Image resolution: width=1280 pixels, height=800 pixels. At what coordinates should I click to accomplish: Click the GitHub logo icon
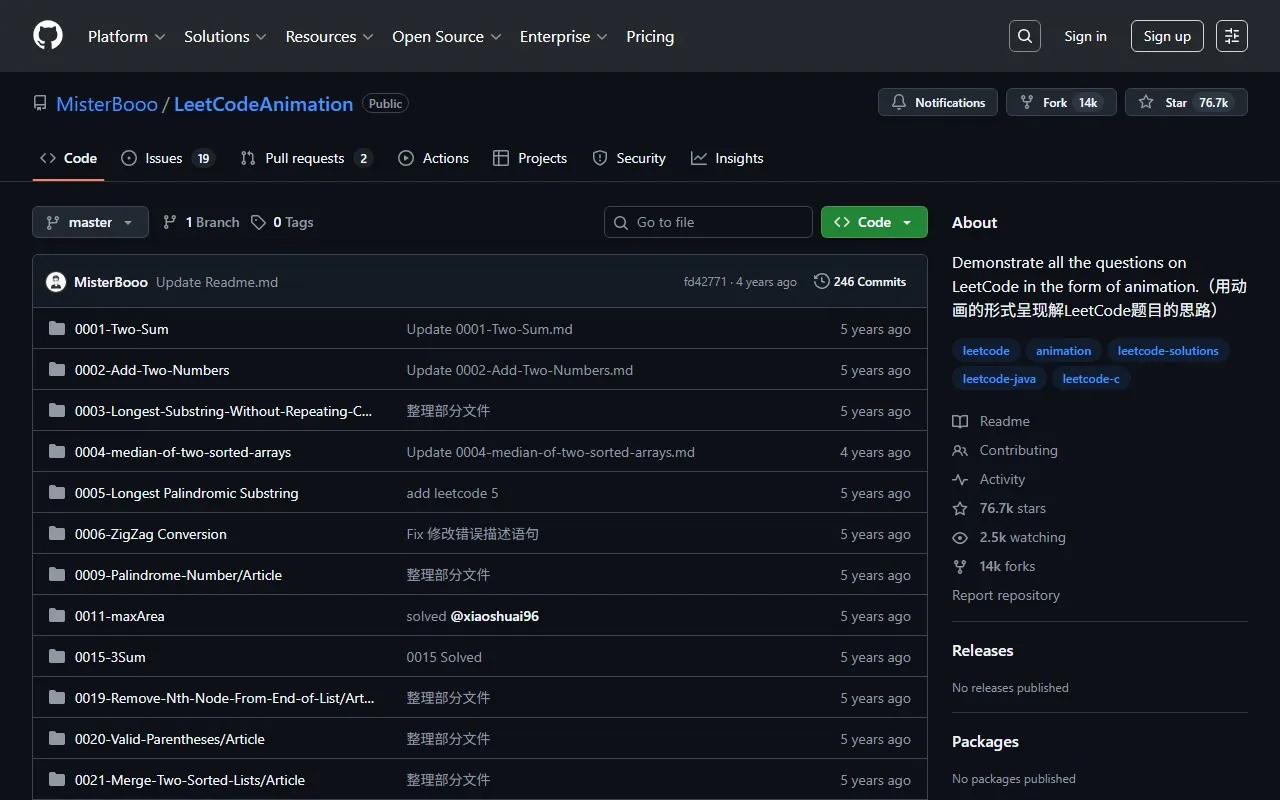point(48,36)
